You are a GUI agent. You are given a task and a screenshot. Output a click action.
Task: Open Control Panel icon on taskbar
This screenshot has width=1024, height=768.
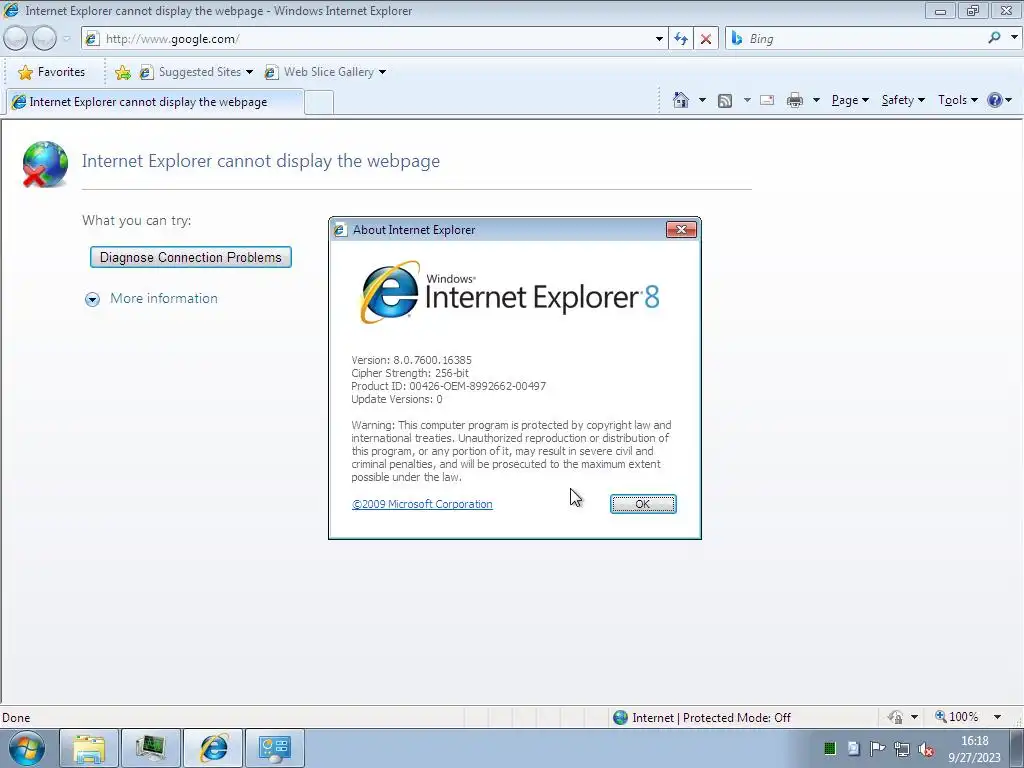pos(275,748)
